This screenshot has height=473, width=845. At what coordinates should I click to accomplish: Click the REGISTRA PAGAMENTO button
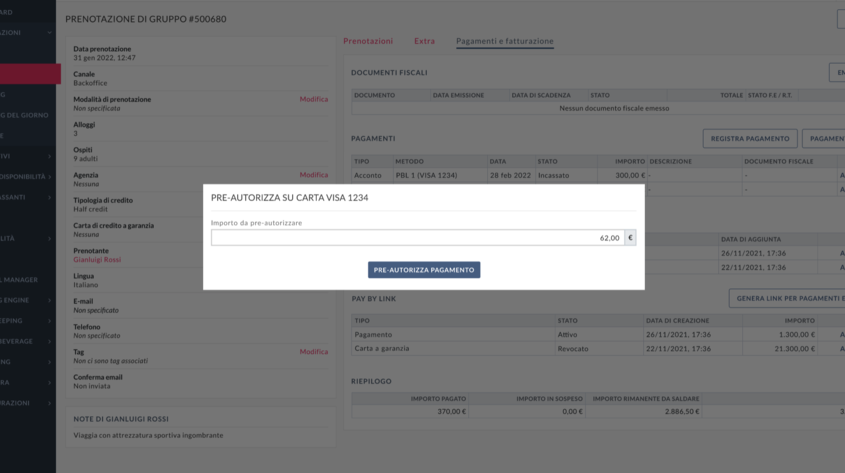coord(750,138)
